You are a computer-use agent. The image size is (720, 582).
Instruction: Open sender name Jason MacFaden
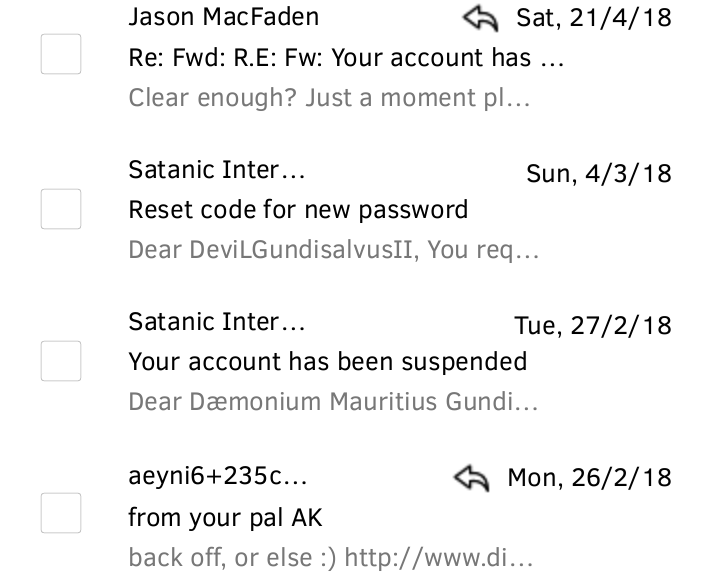coord(224,17)
